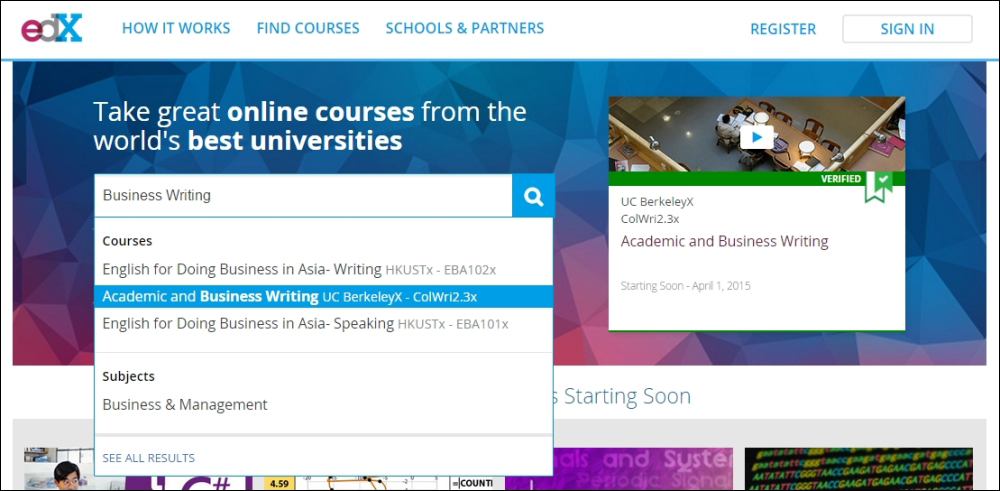Click the edX logo
The width and height of the screenshot is (1000, 491).
coord(52,29)
